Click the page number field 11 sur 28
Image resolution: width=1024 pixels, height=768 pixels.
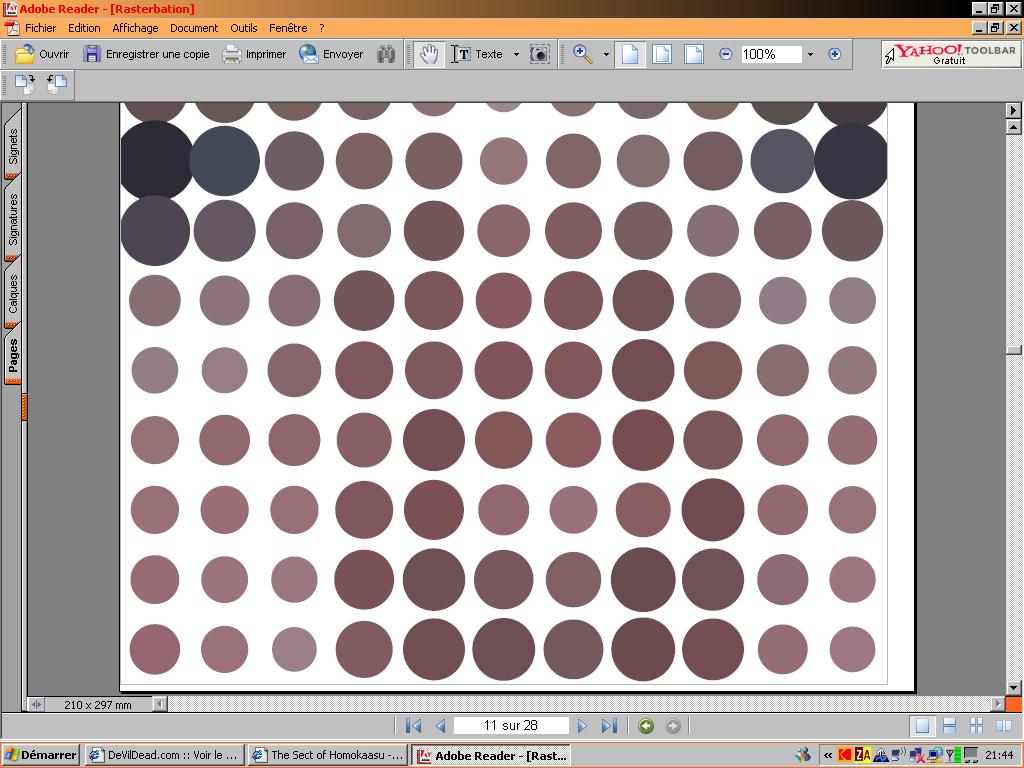[x=511, y=726]
